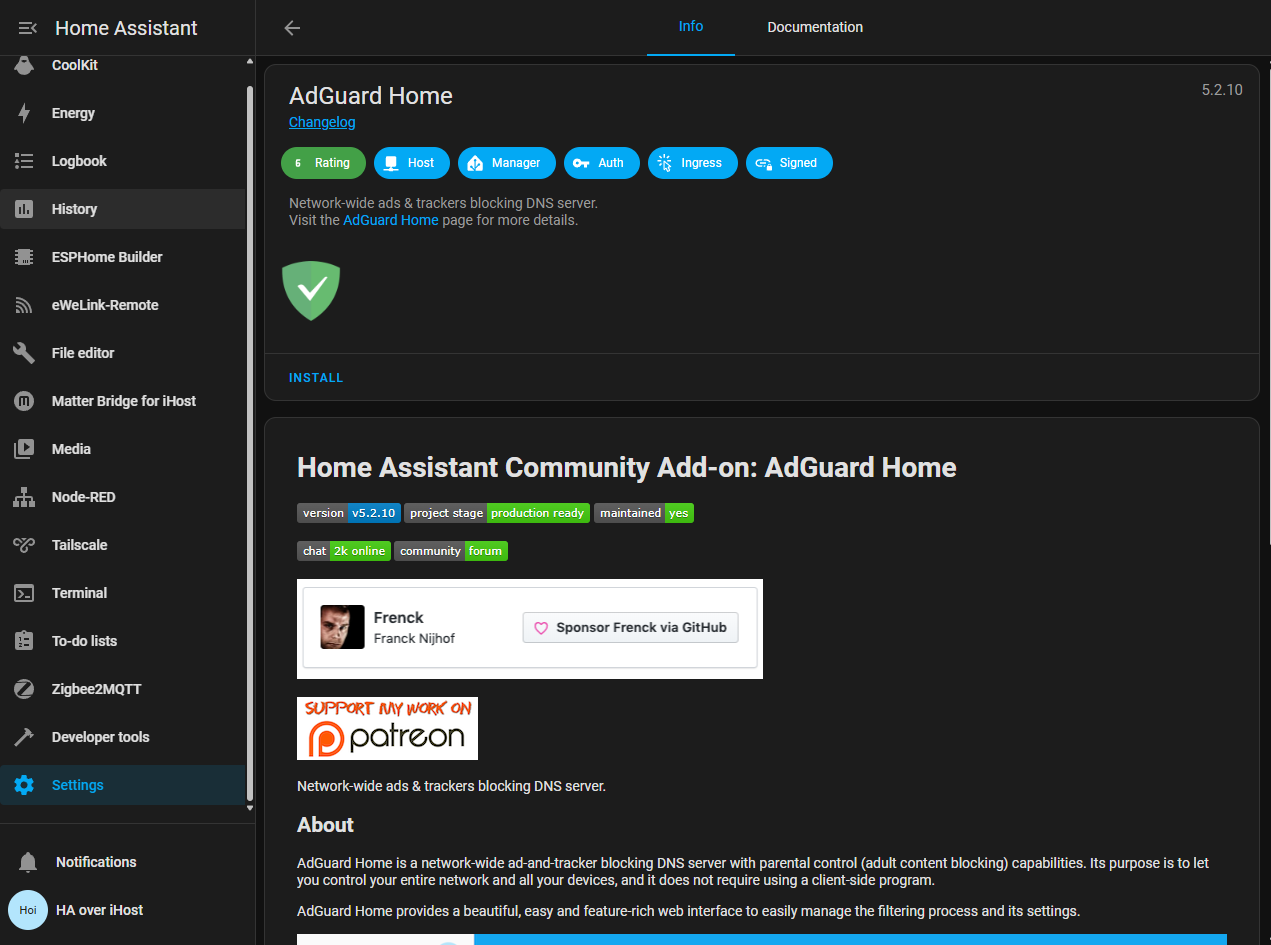Click Frenck's profile photo
This screenshot has width=1271, height=945.
(x=342, y=627)
